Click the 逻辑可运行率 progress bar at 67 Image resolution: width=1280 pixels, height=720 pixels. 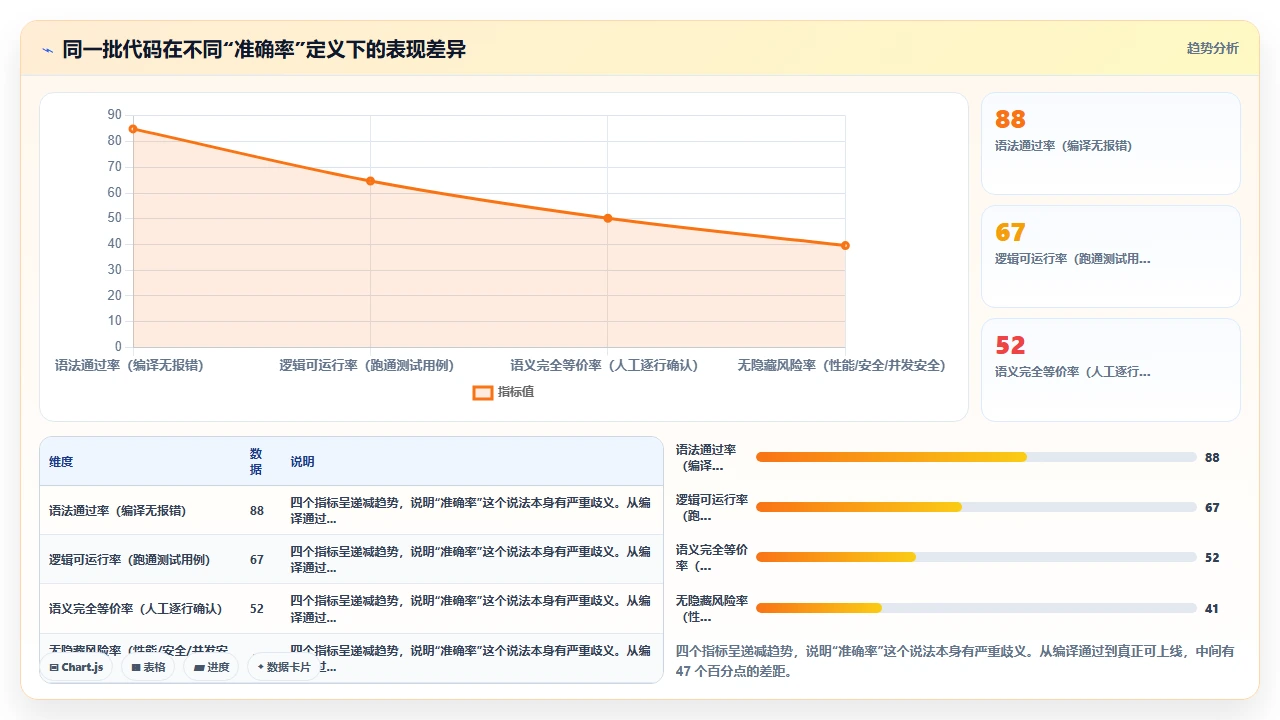pos(976,507)
